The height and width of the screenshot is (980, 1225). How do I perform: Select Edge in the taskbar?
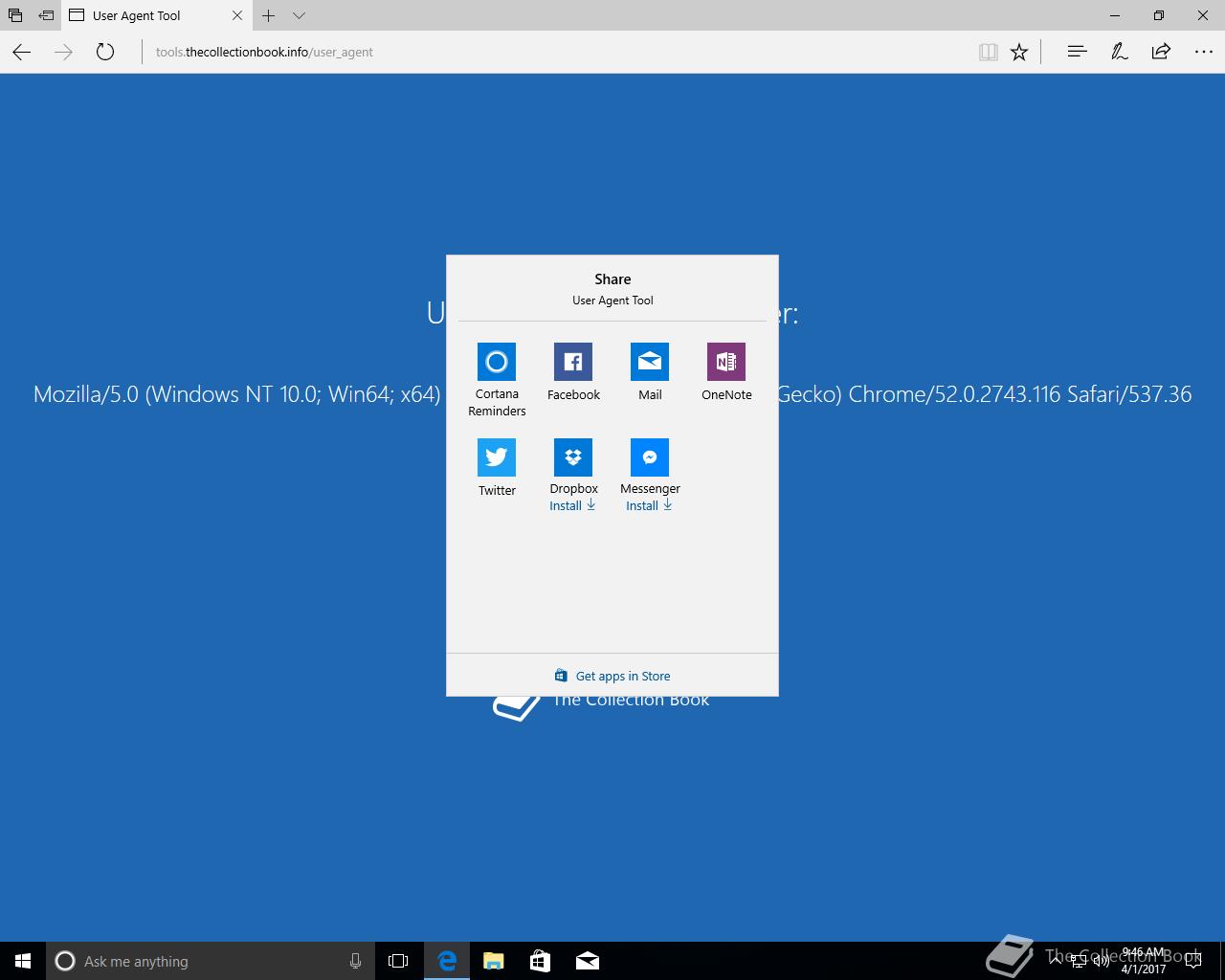447,961
